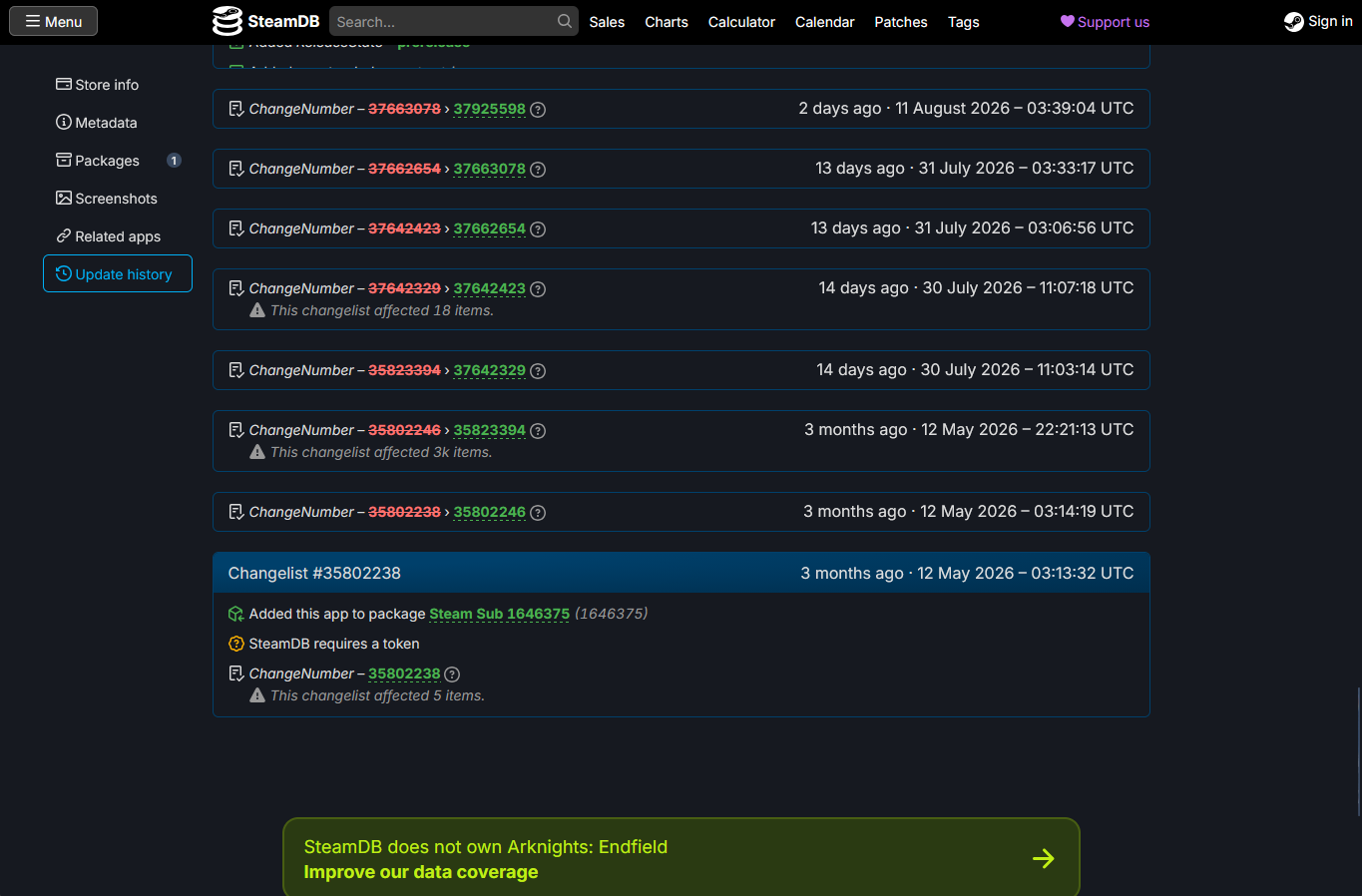1362x896 pixels.
Task: Click the green 35802238 ChangeNumber link
Action: (404, 673)
